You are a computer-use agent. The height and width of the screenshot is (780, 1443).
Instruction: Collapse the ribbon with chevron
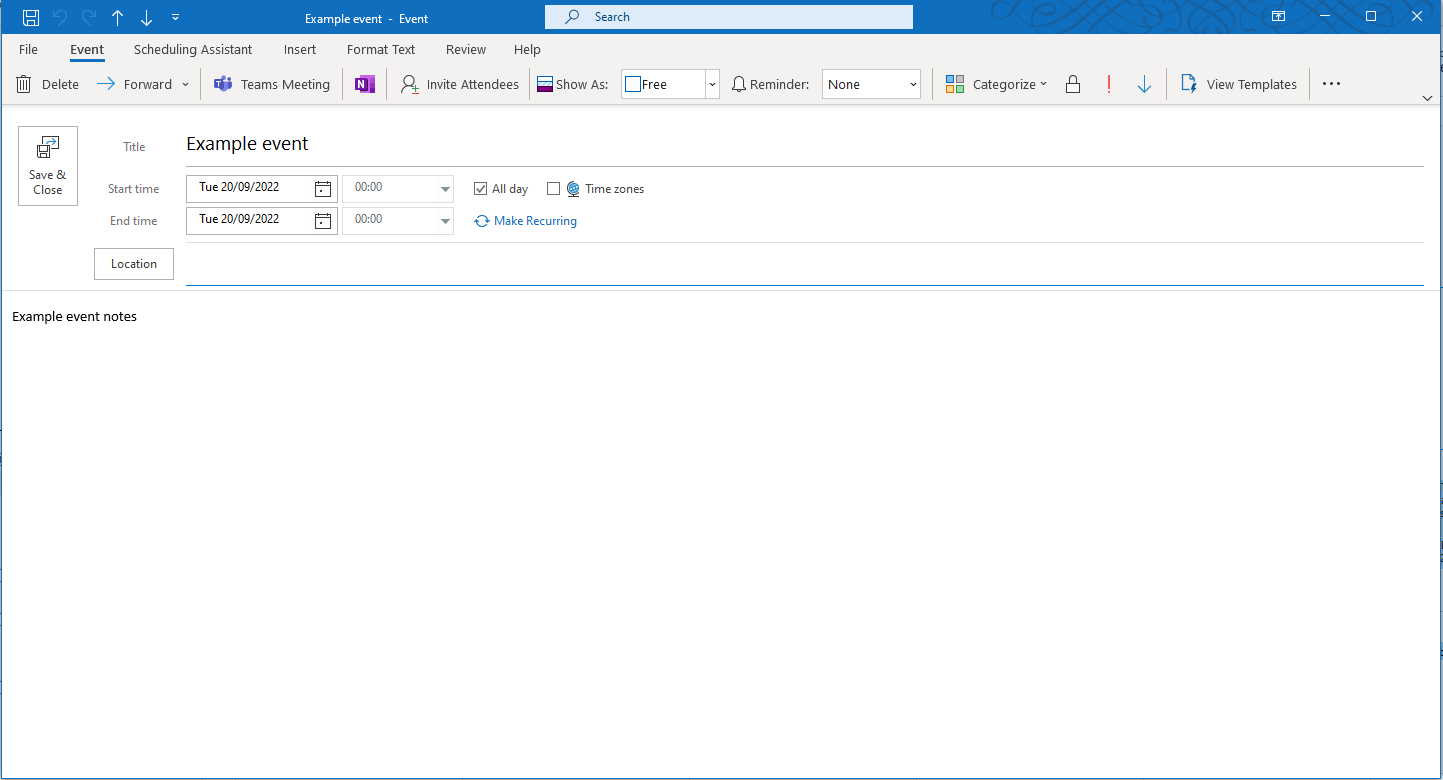[x=1427, y=97]
